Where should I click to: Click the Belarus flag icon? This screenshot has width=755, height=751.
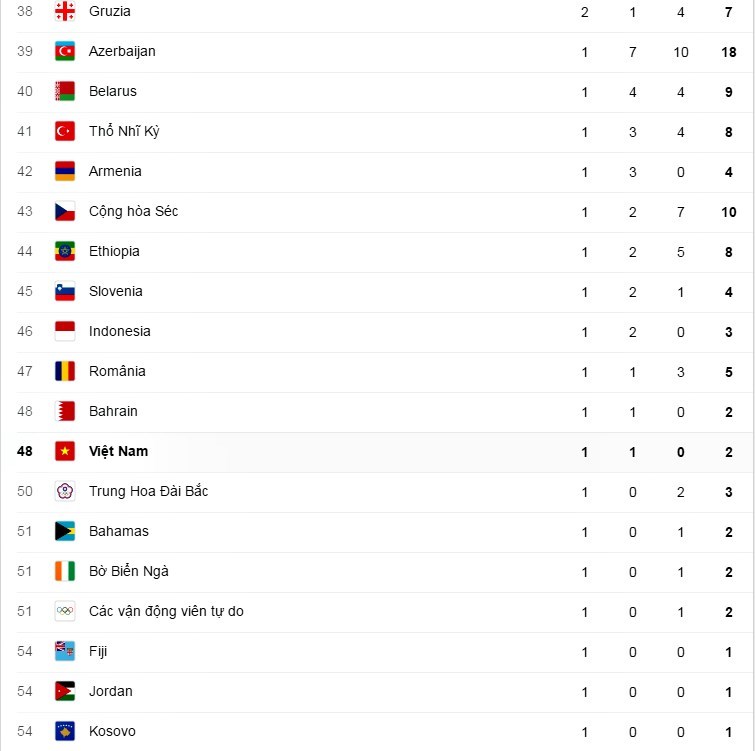tap(65, 91)
